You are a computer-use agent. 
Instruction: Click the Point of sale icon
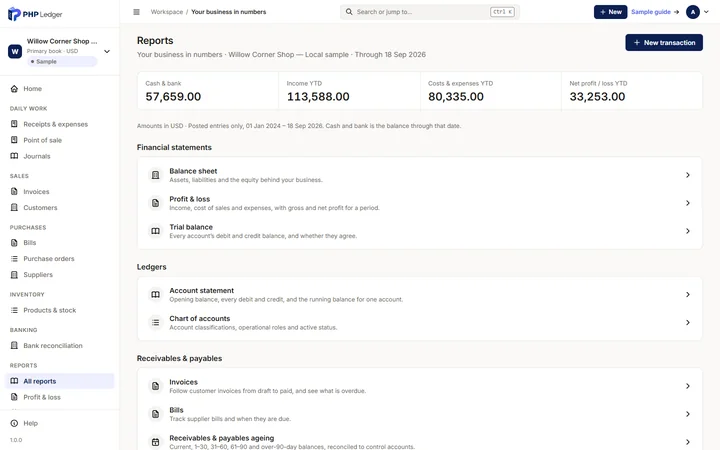(14, 140)
